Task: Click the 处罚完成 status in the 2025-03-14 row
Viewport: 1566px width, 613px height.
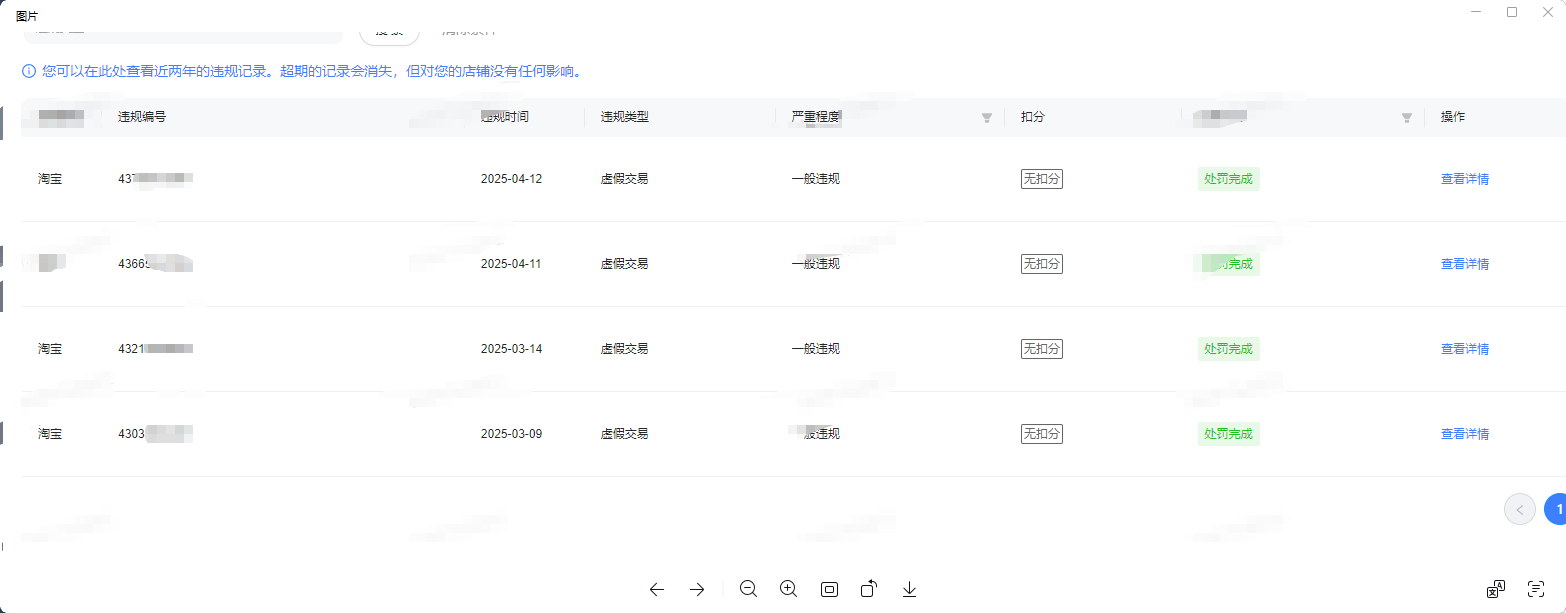Action: coord(1228,349)
